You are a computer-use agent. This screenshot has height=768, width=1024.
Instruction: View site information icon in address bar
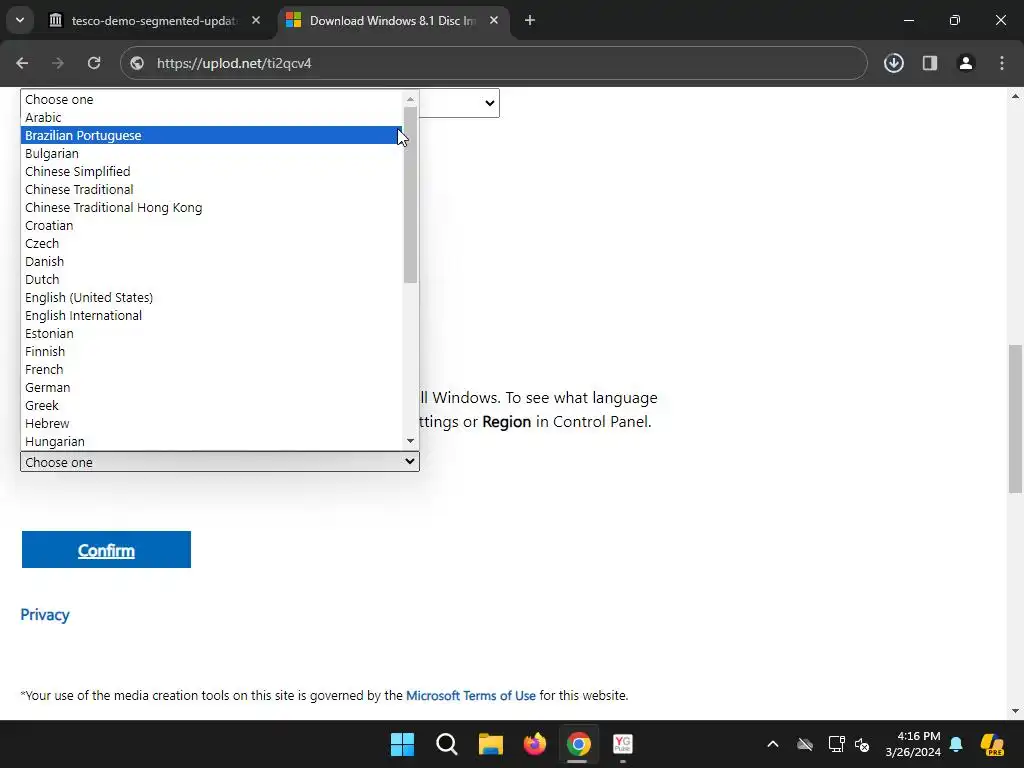pyautogui.click(x=137, y=63)
